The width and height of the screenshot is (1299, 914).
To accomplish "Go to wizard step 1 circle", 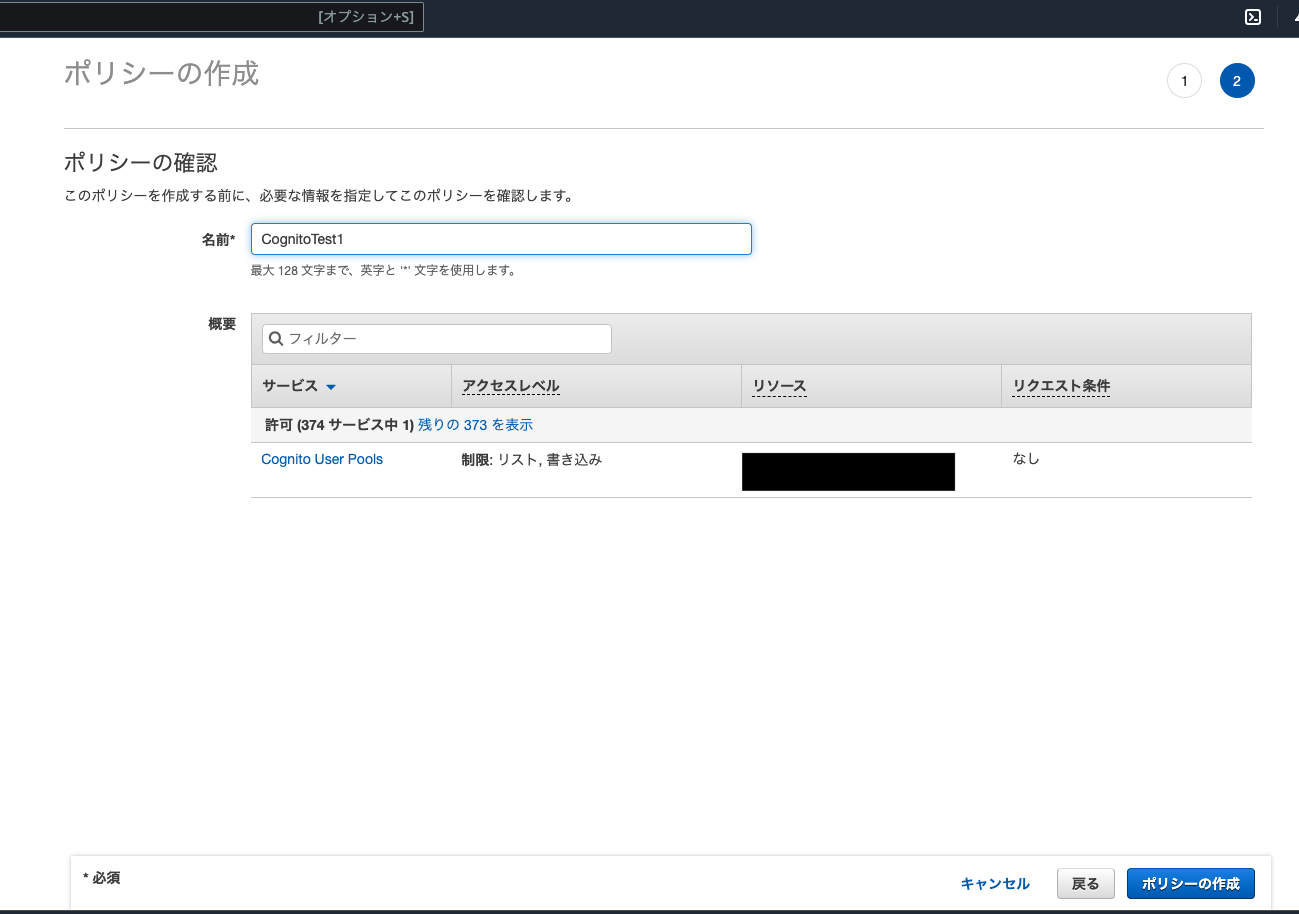I will [1184, 81].
